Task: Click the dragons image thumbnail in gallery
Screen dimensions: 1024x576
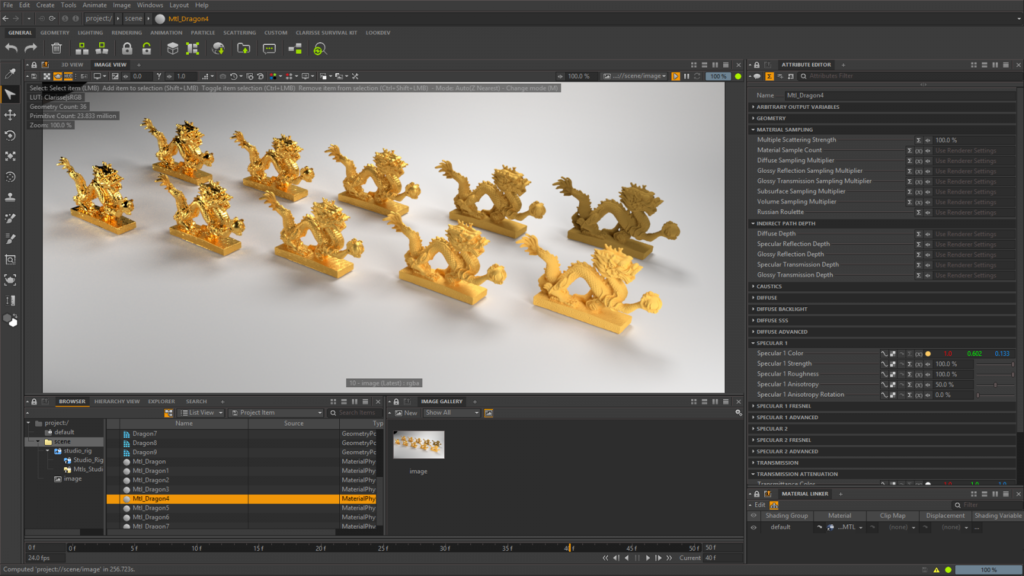Action: pos(419,445)
